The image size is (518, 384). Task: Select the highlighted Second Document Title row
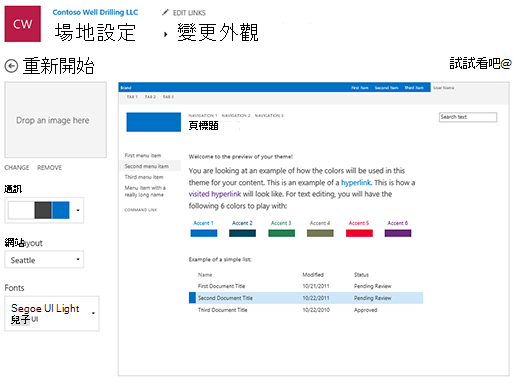[x=306, y=298]
